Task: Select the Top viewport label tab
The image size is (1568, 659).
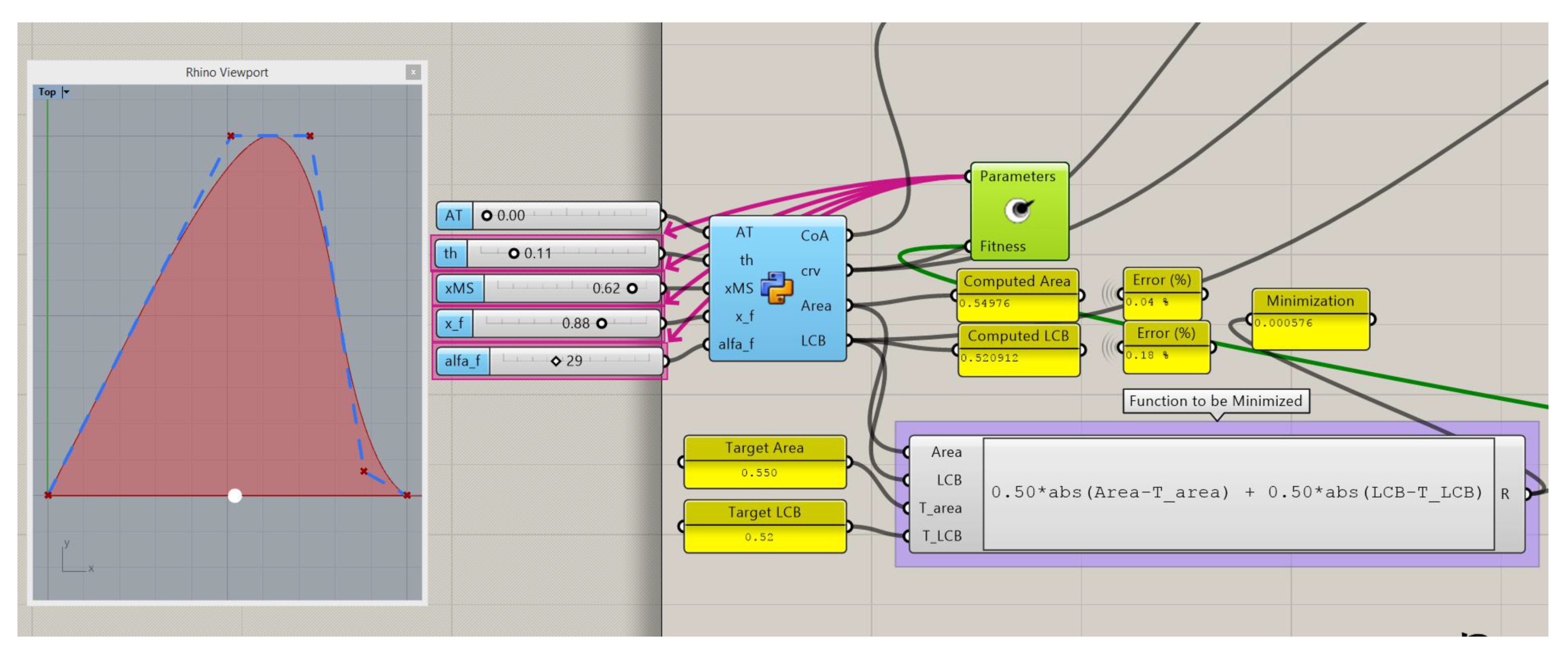Action: tap(47, 92)
